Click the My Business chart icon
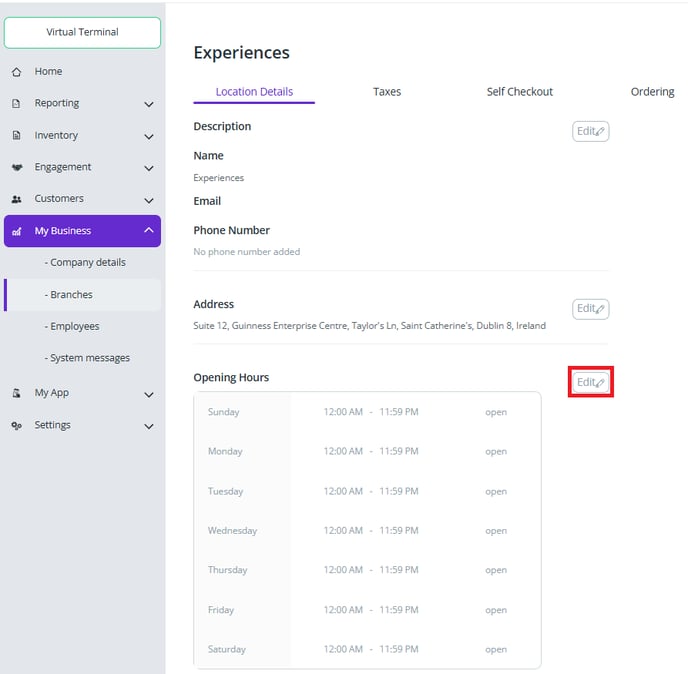Viewport: 688px width, 674px height. point(16,231)
